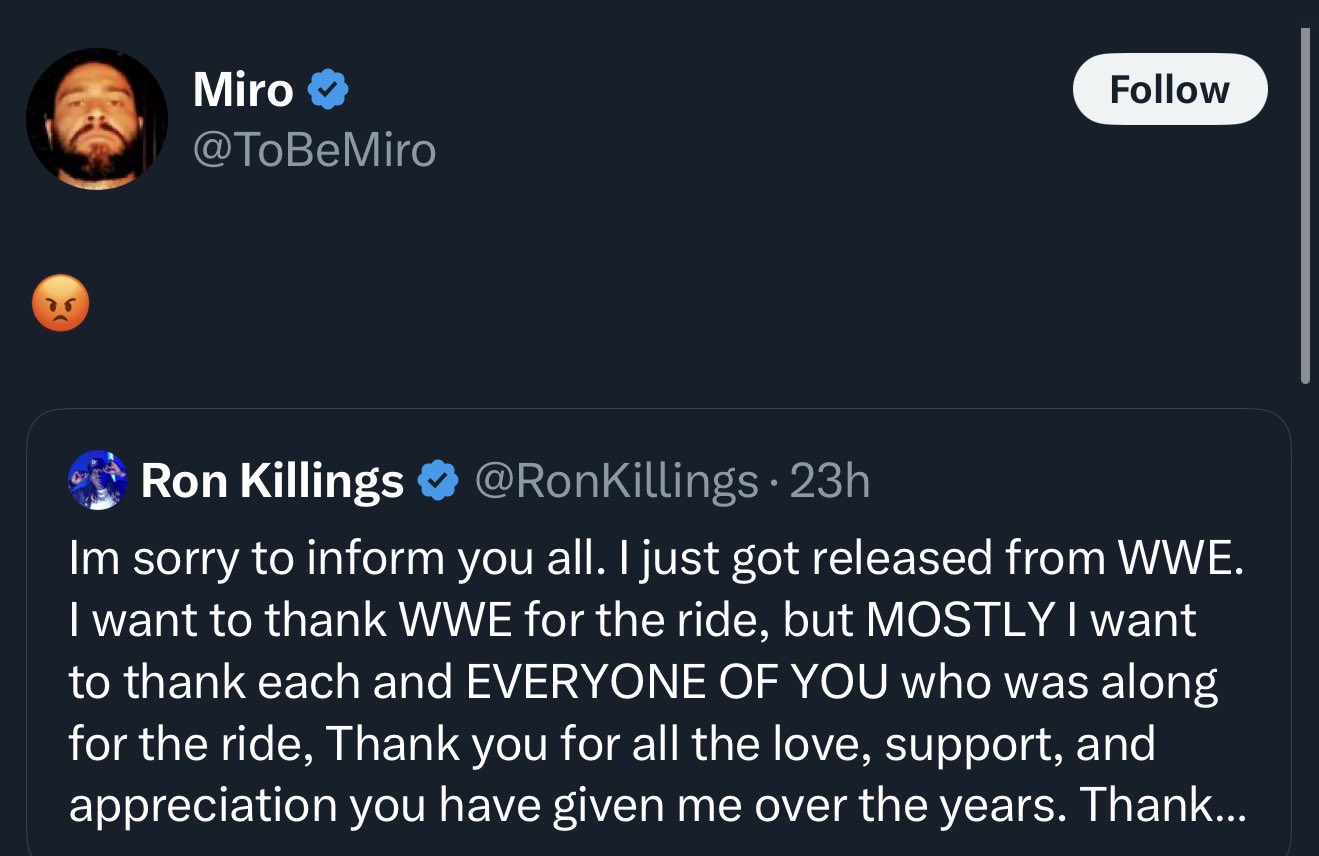This screenshot has width=1319, height=856.
Task: Open Miro's profile picture
Action: [96, 119]
